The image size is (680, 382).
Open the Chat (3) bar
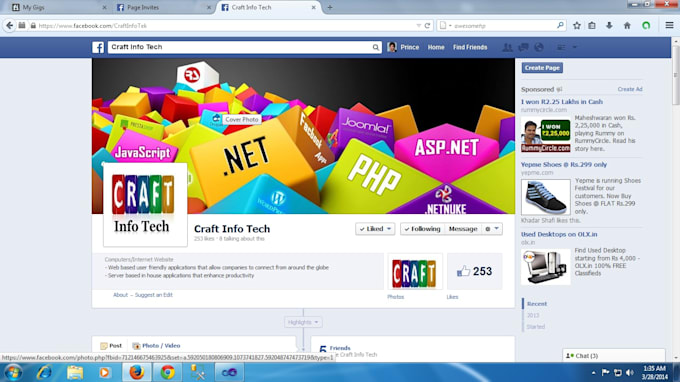[x=614, y=356]
